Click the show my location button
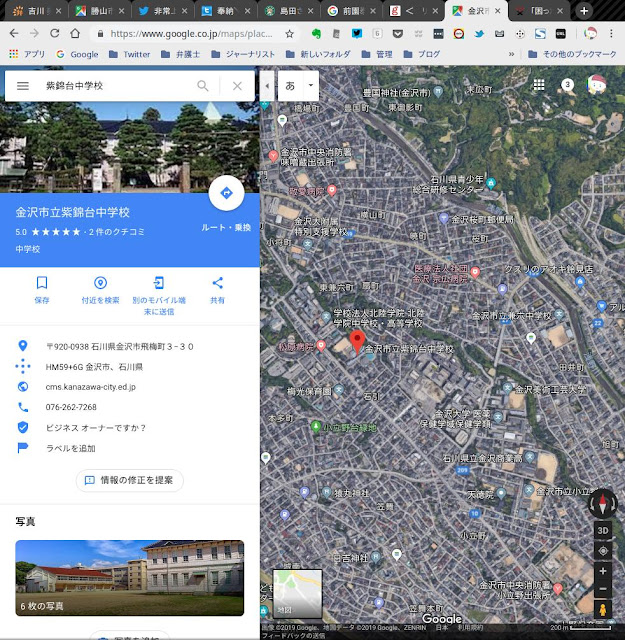Viewport: 625px width, 640px height. pyautogui.click(x=603, y=551)
